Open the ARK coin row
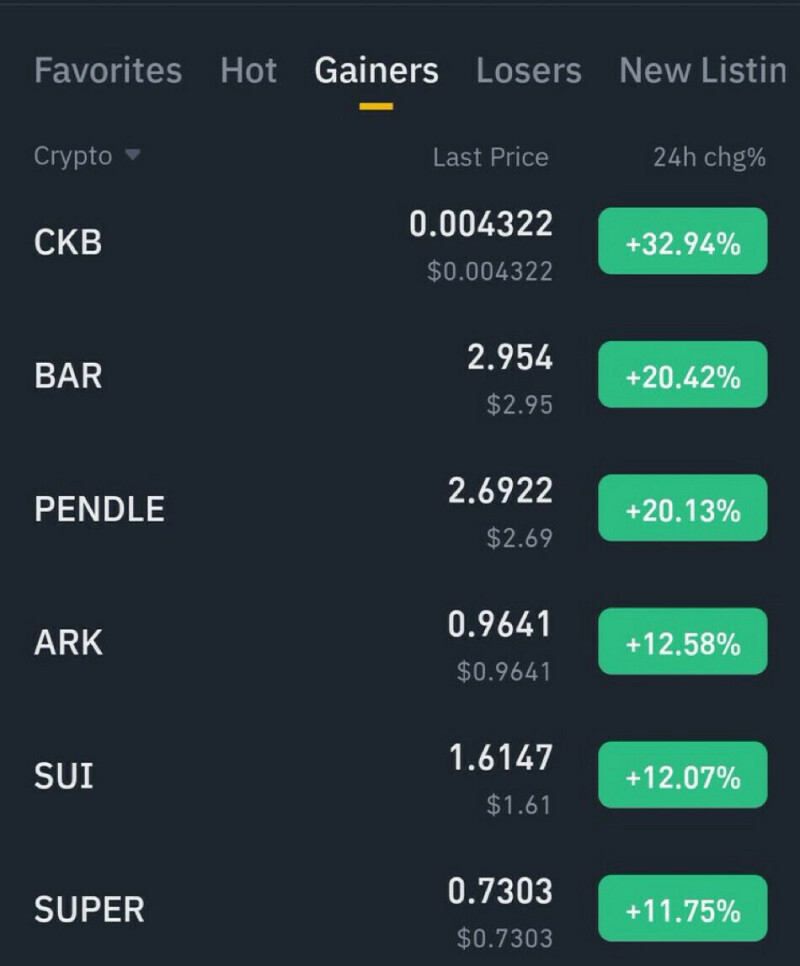Screen dimensions: 800x966 (x=68, y=642)
